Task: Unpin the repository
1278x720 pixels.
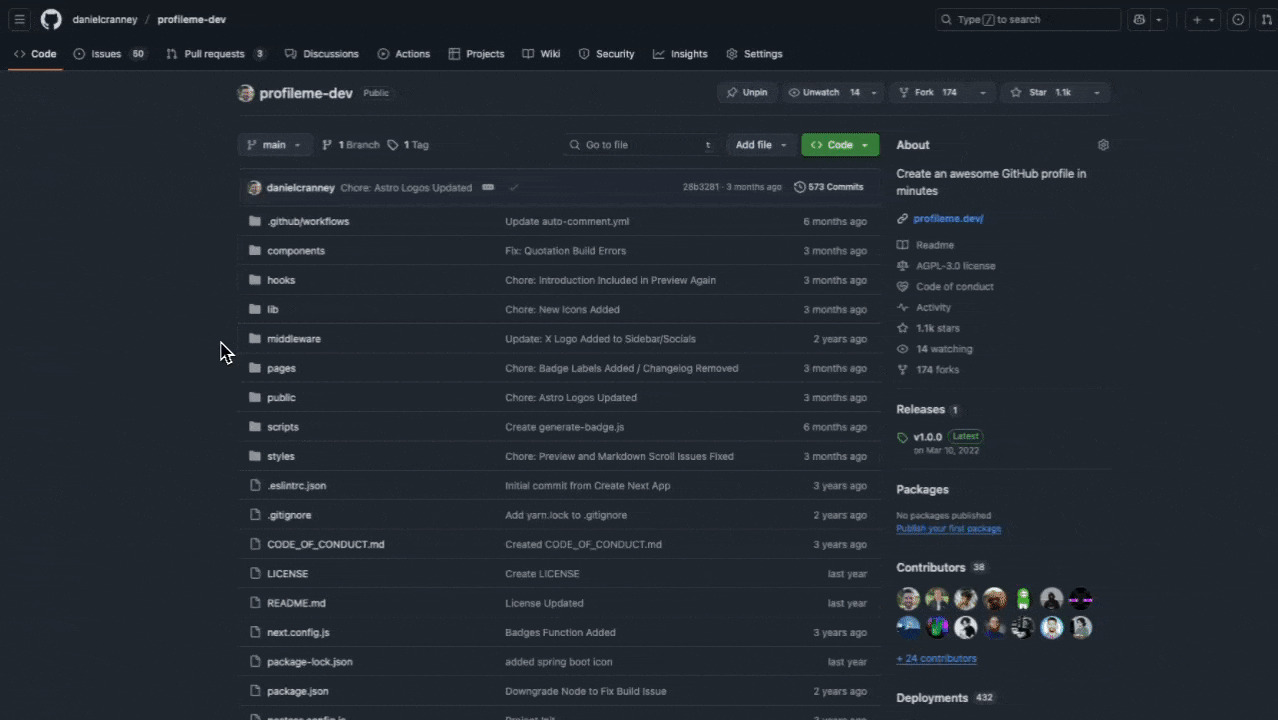Action: (747, 92)
